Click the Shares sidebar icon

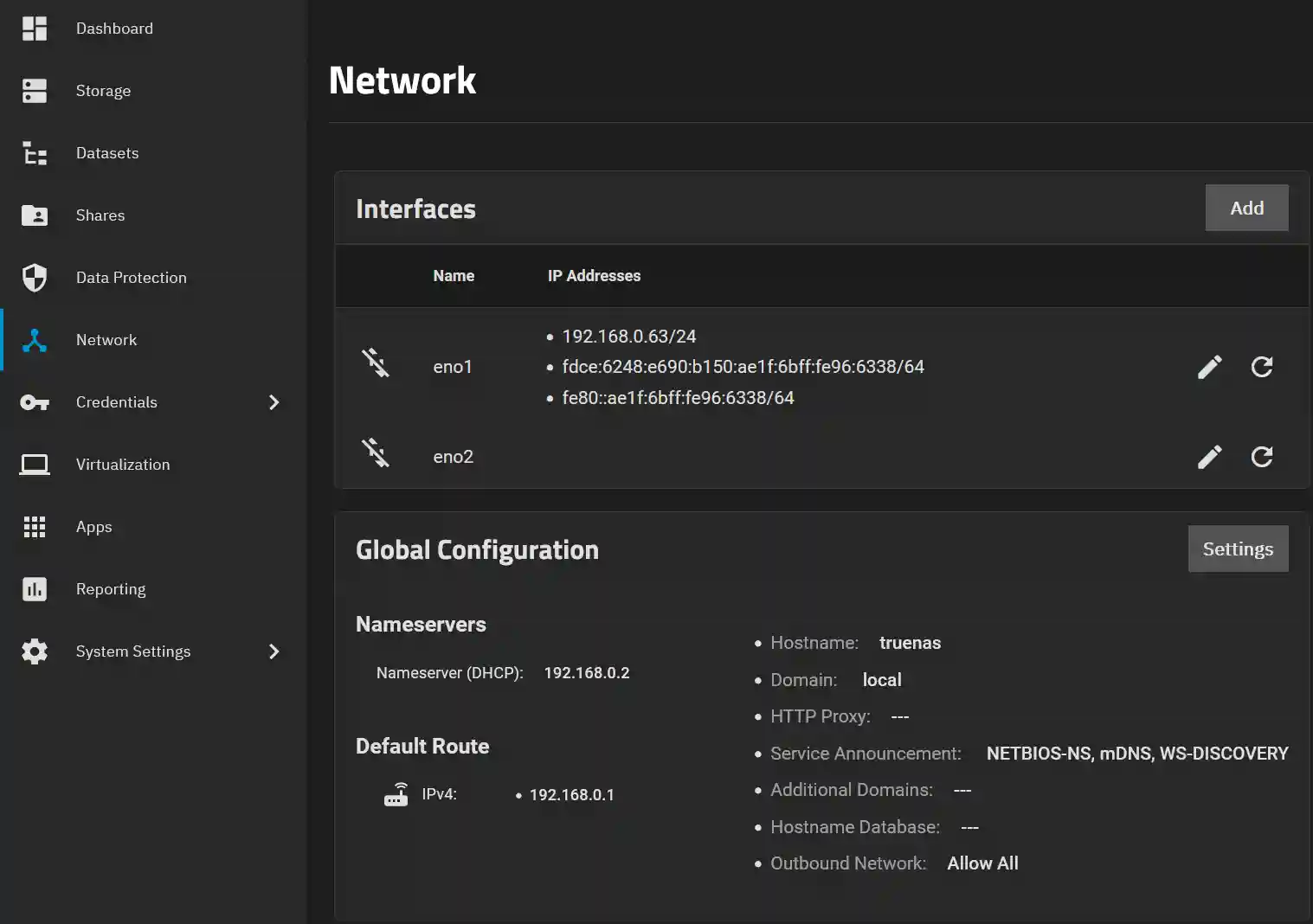[35, 215]
